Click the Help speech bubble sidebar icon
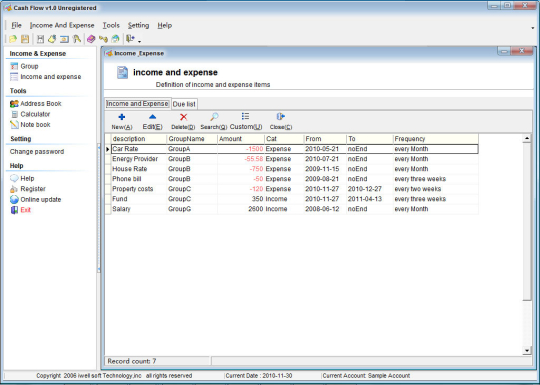This screenshot has width=540, height=385. (x=14, y=178)
